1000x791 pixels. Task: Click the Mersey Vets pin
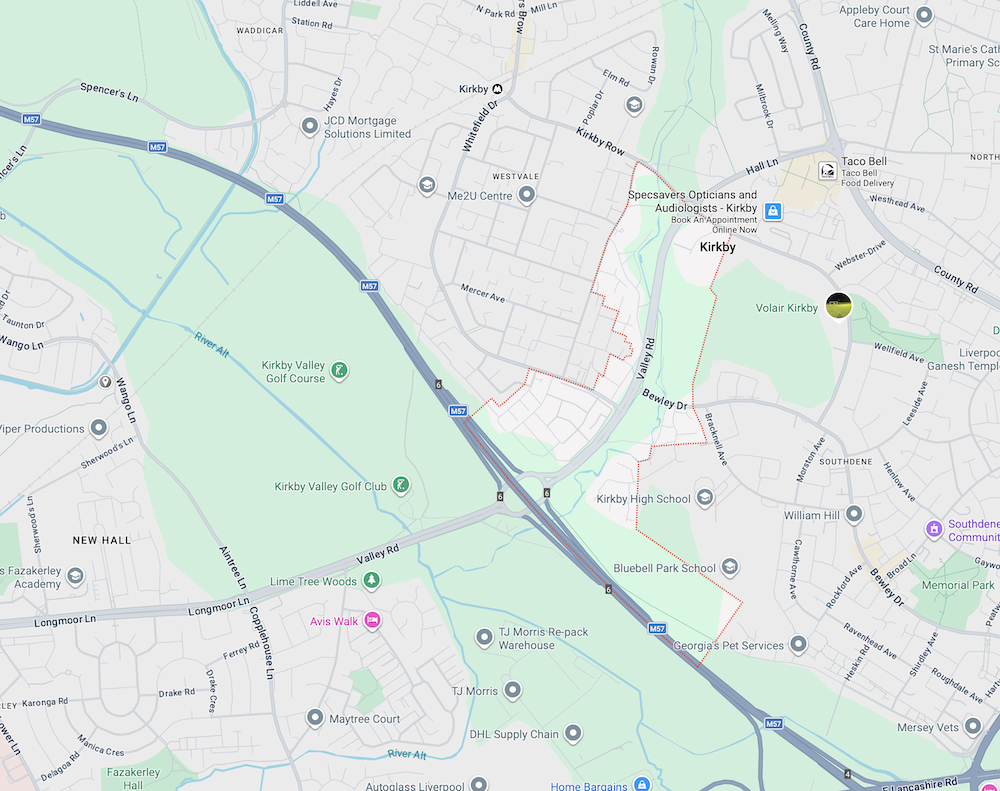click(x=973, y=726)
